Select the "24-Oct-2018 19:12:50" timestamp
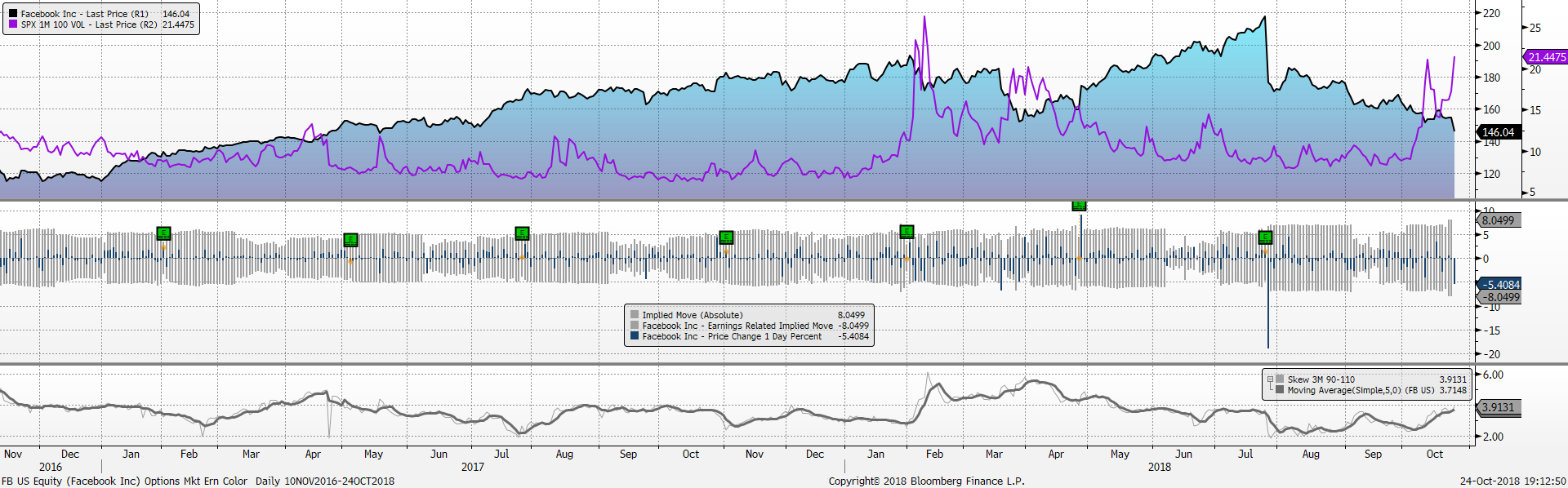This screenshot has height=488, width=1568. [1513, 481]
